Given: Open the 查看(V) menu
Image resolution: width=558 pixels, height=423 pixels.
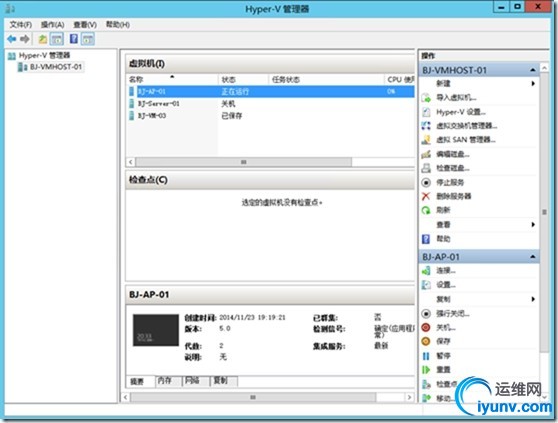Looking at the screenshot, I should (85, 25).
